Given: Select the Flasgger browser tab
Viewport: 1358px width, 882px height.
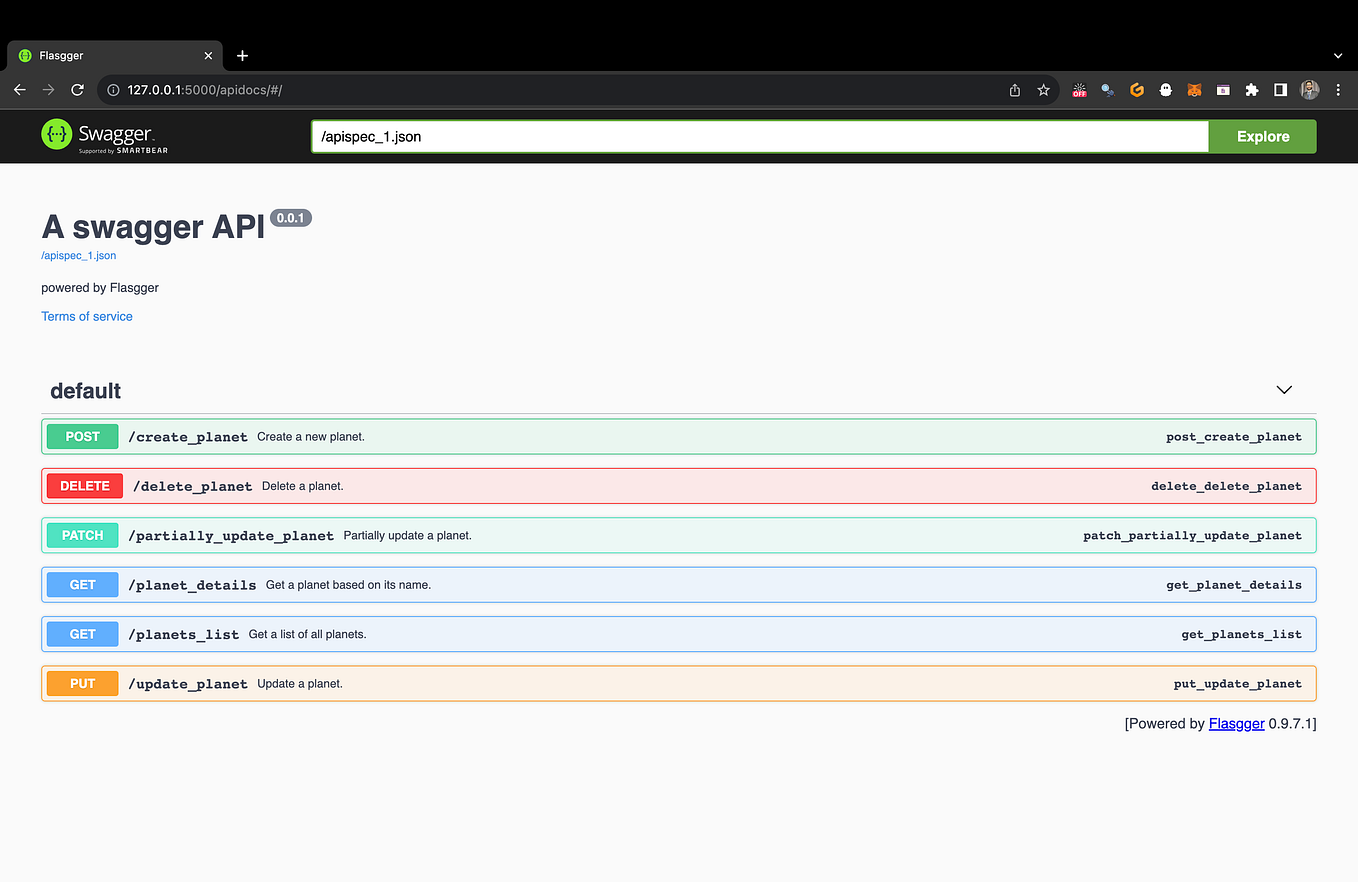Looking at the screenshot, I should (x=113, y=55).
